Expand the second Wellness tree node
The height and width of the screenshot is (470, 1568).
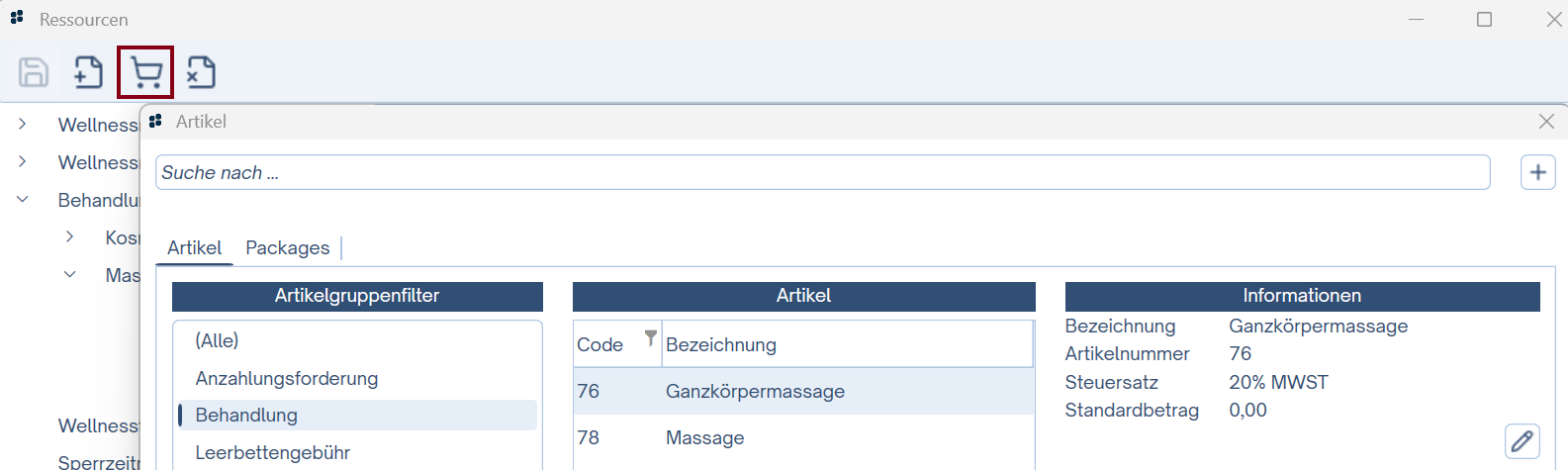click(22, 161)
